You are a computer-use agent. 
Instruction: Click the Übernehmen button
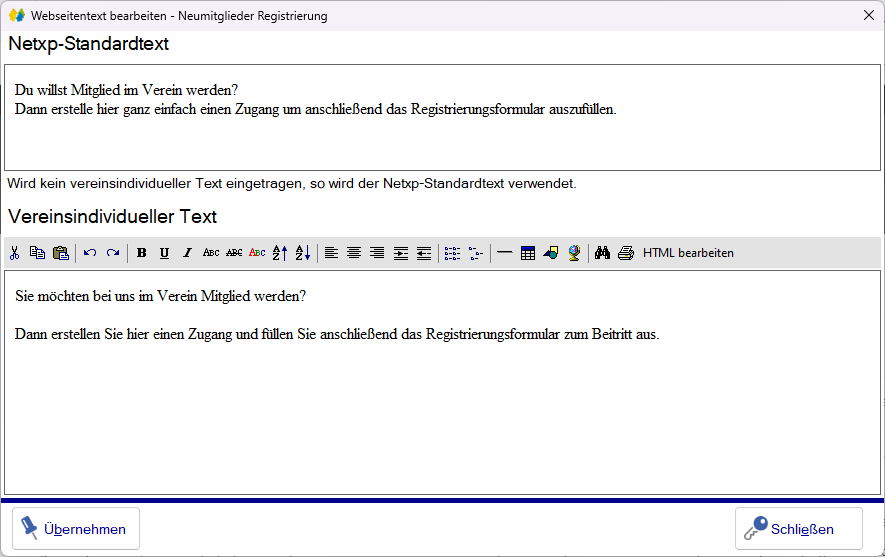[76, 529]
